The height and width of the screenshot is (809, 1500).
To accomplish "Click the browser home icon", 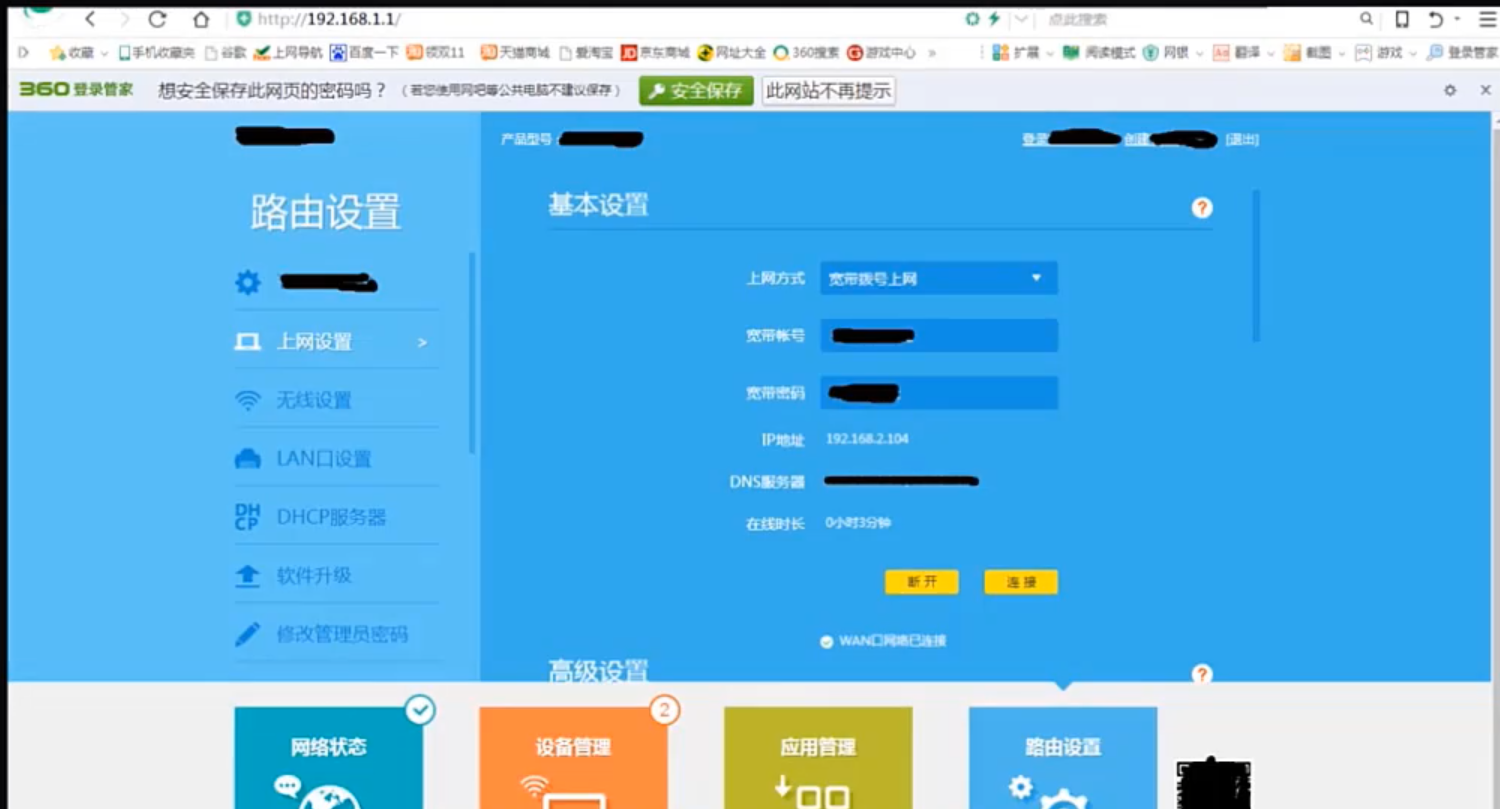I will (x=201, y=20).
